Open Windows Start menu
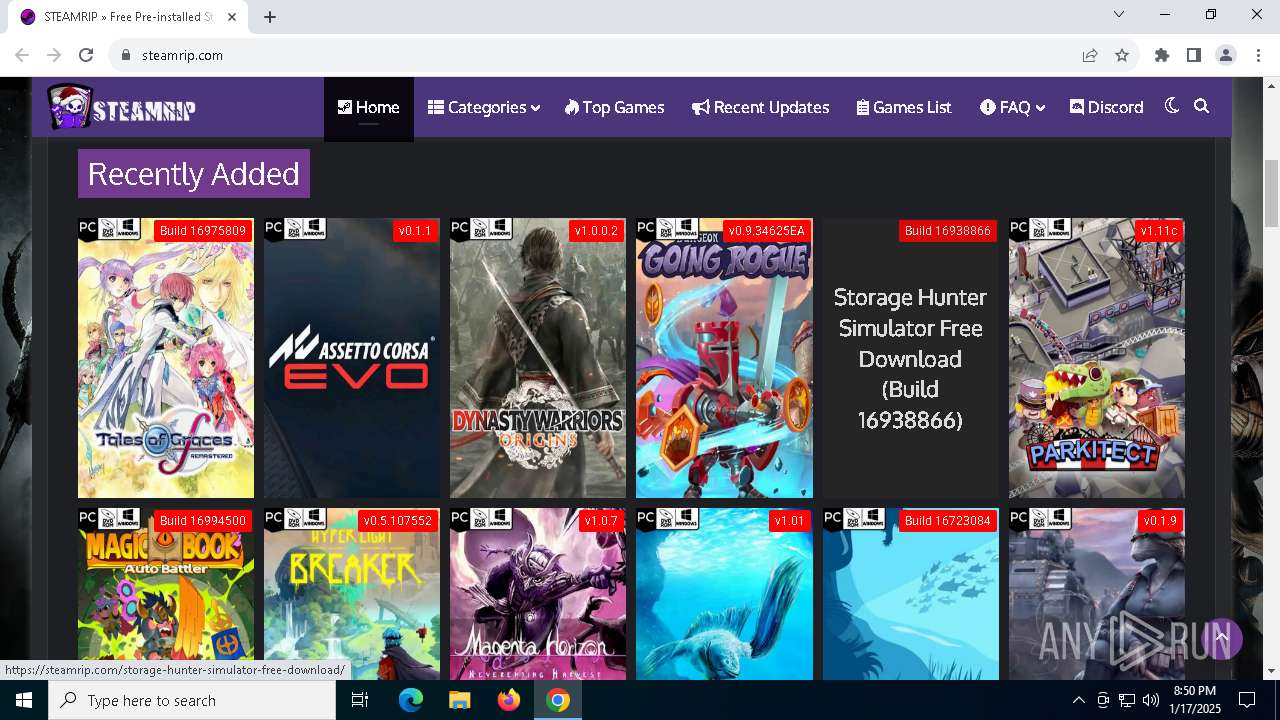1280x720 pixels. [24, 700]
